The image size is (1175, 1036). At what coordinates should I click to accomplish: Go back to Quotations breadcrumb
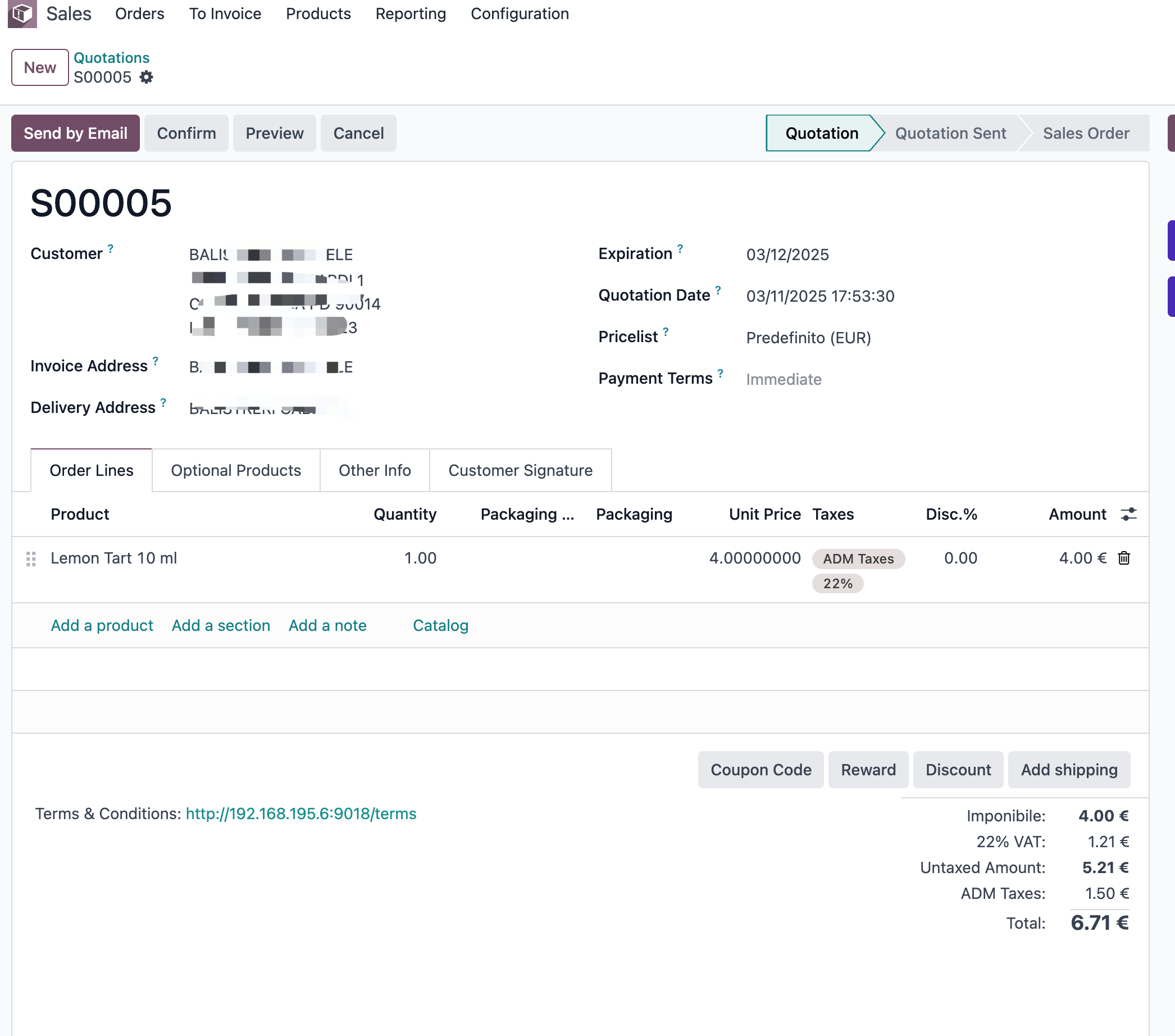pyautogui.click(x=112, y=57)
